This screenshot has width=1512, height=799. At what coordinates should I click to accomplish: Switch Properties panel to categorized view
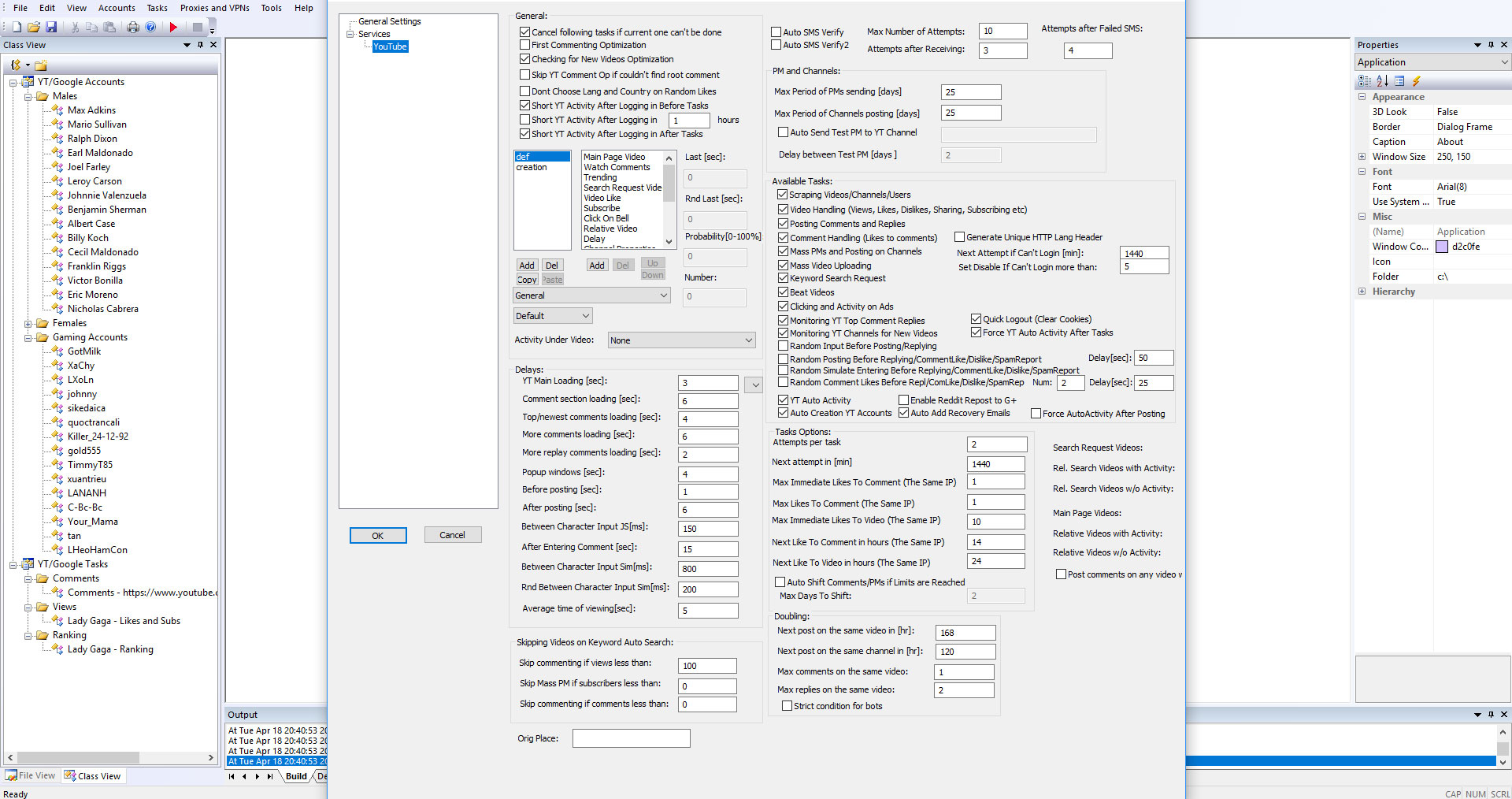tap(1365, 80)
